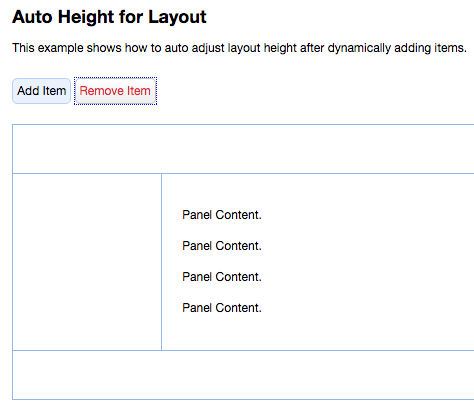The height and width of the screenshot is (416, 474).
Task: Select the first Panel Content line
Action: tap(222, 215)
